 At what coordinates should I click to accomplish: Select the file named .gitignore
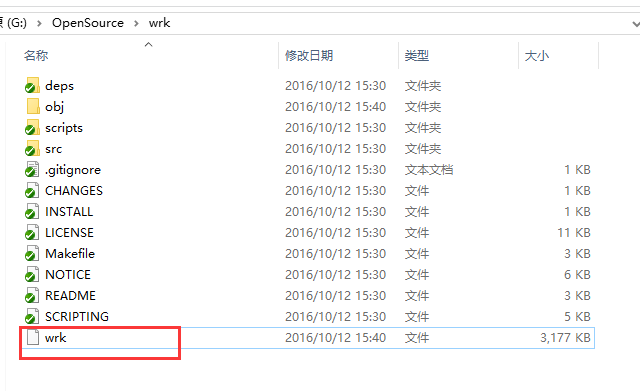pos(73,170)
